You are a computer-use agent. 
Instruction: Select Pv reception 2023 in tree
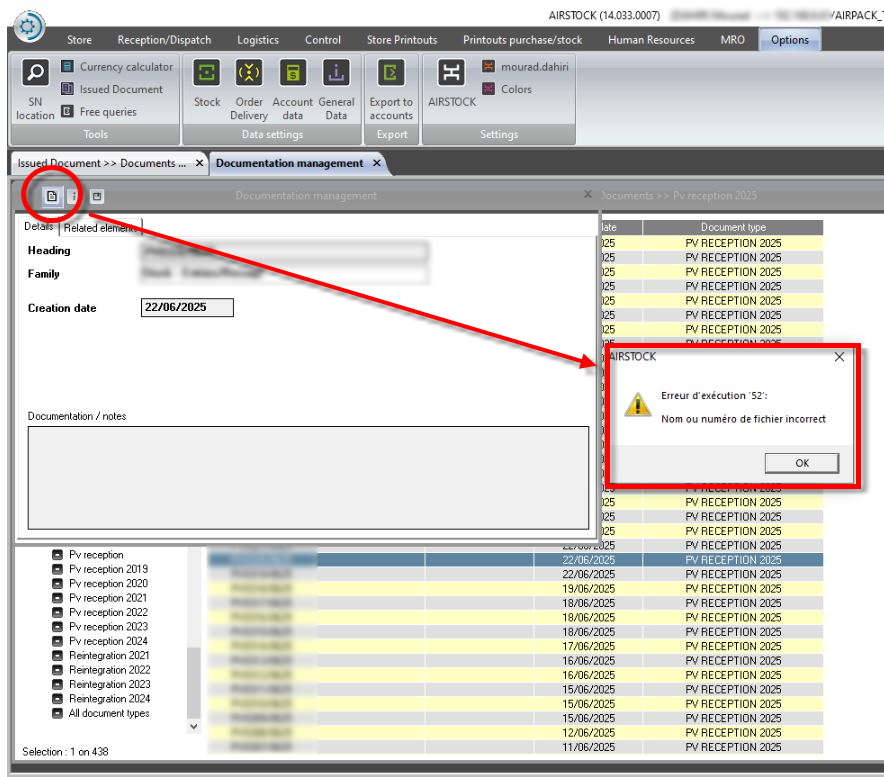[x=108, y=627]
